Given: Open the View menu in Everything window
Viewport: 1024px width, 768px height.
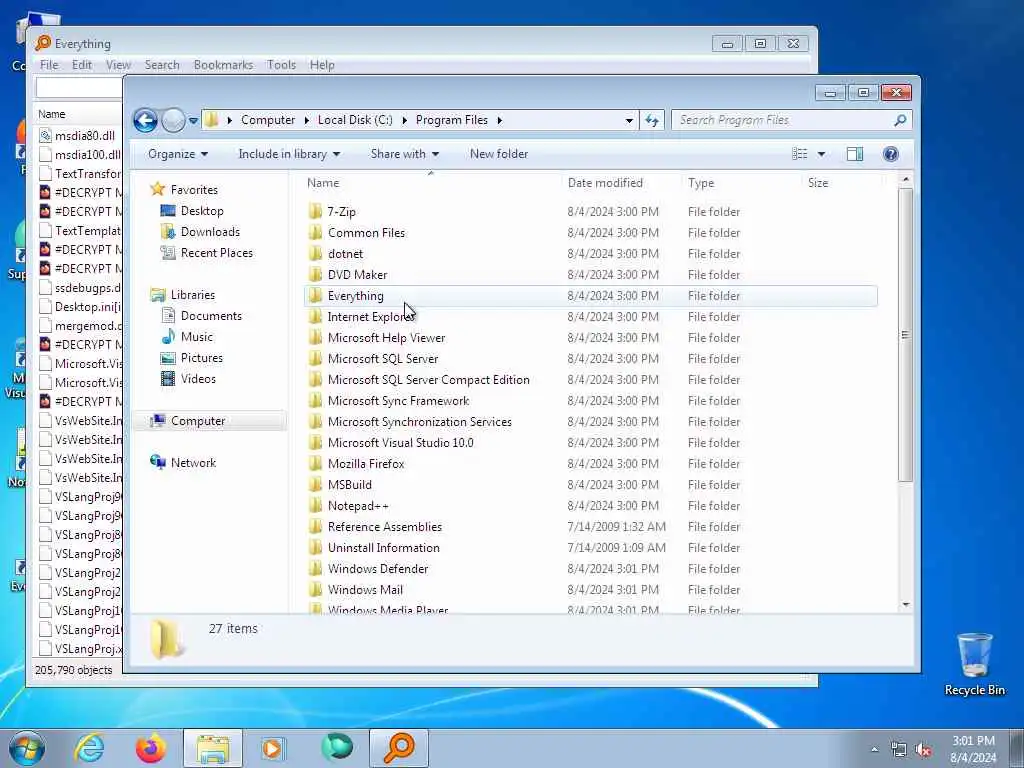Looking at the screenshot, I should coord(118,65).
